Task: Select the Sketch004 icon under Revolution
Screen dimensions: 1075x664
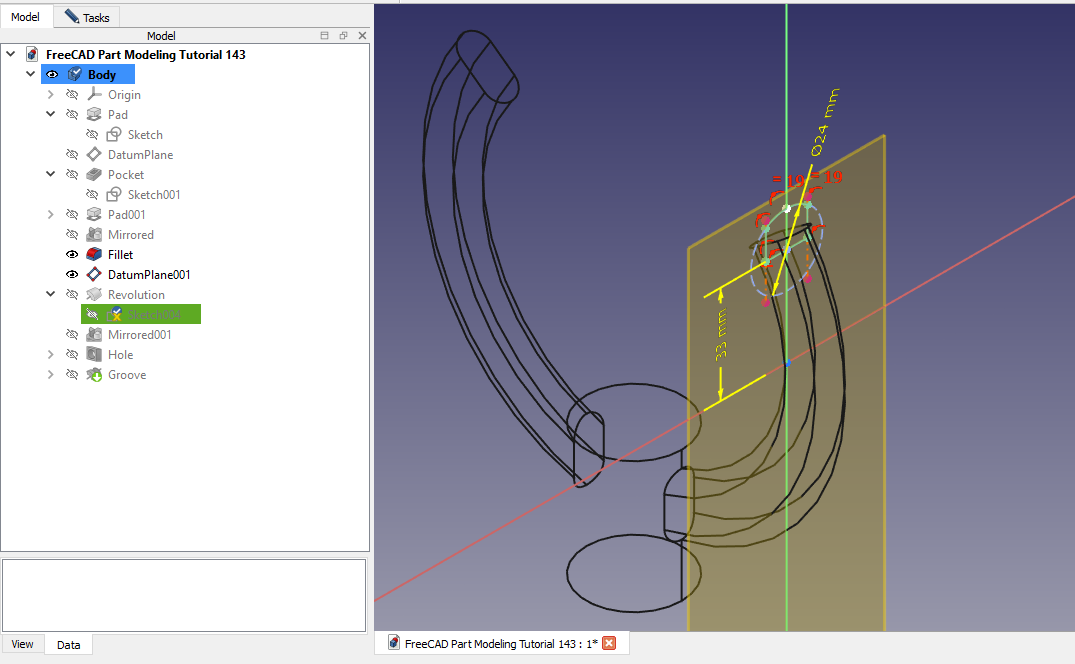Action: pos(114,315)
